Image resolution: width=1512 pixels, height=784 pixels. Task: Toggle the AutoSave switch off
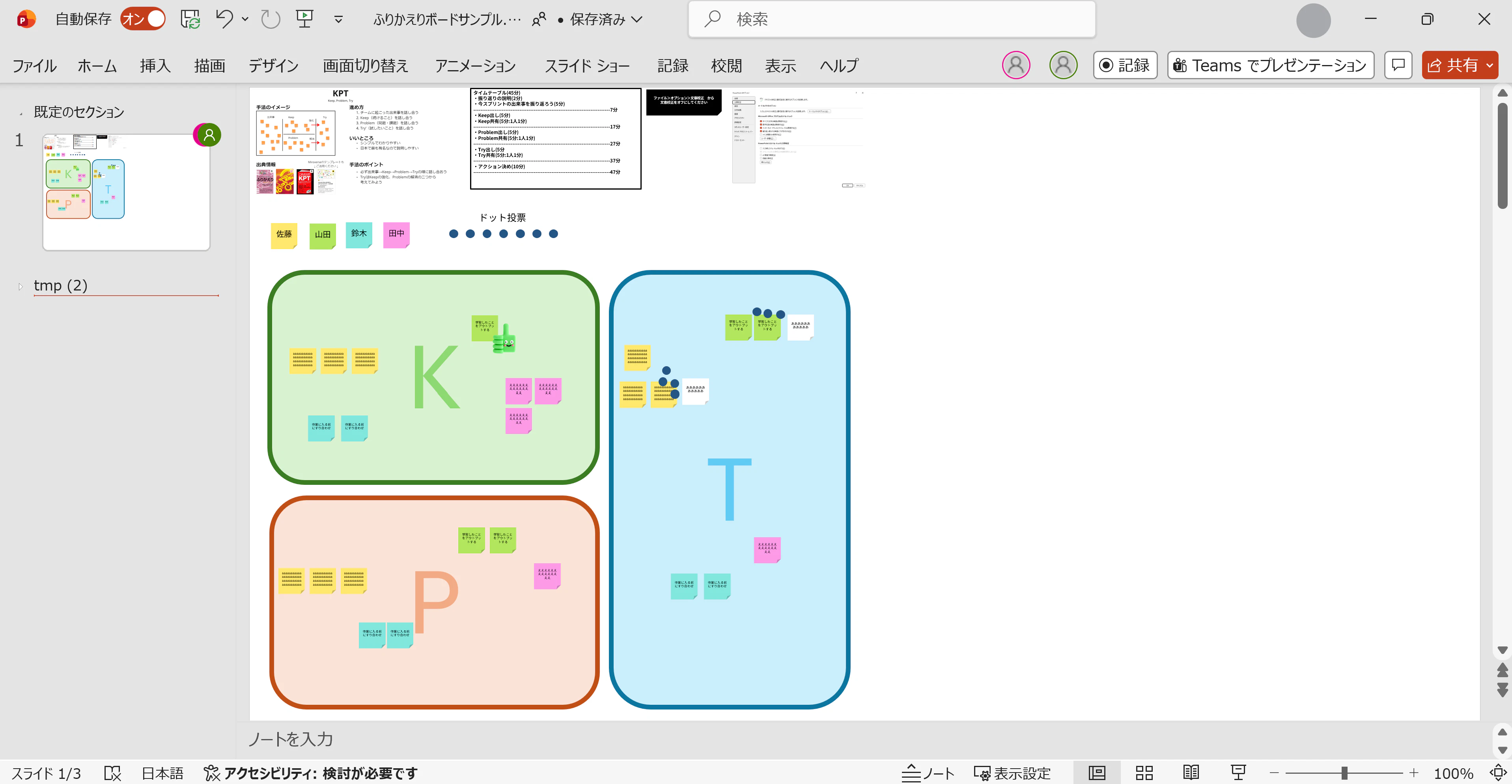tap(143, 19)
